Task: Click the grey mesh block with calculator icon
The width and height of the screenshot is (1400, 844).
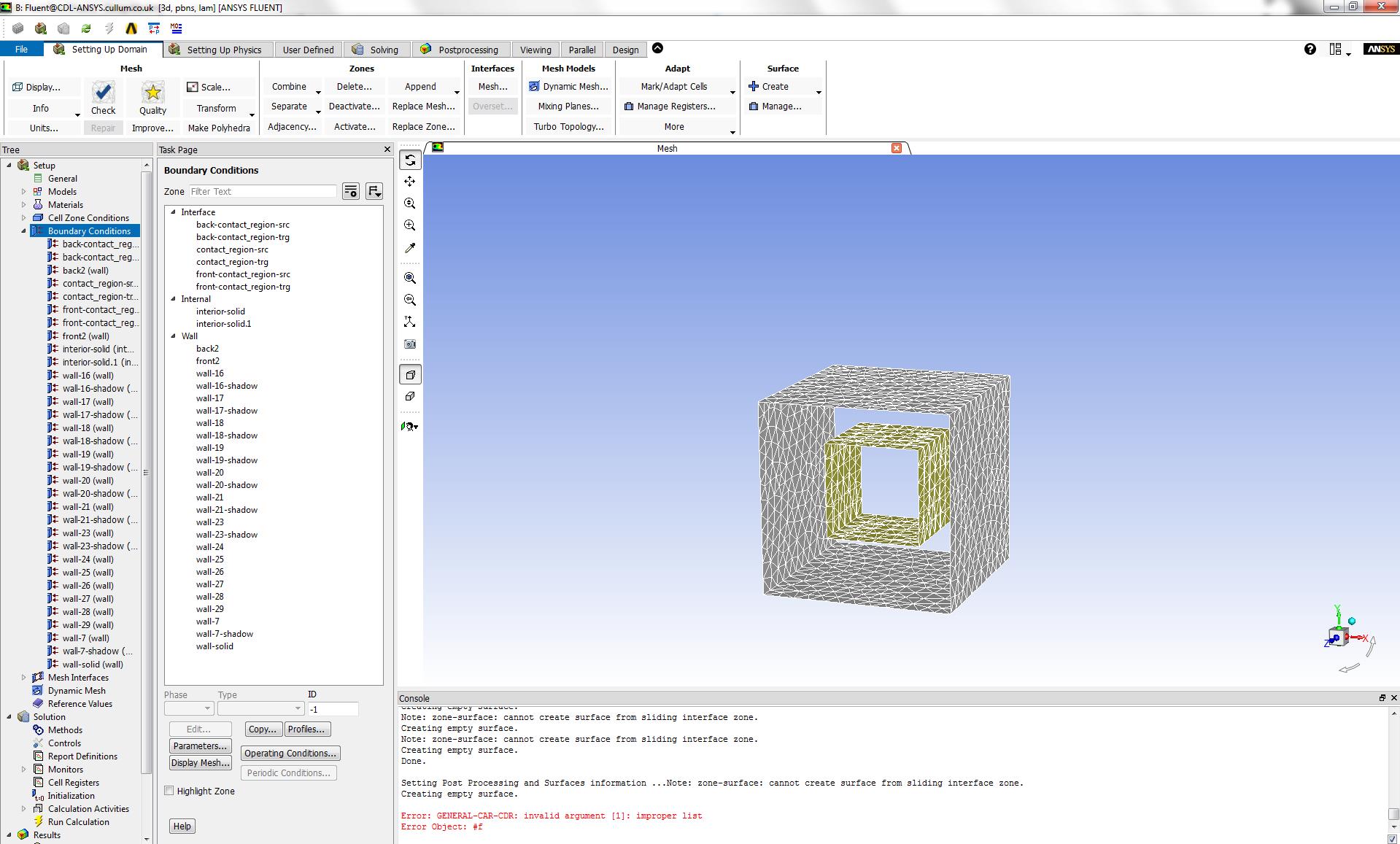Action: point(63,28)
